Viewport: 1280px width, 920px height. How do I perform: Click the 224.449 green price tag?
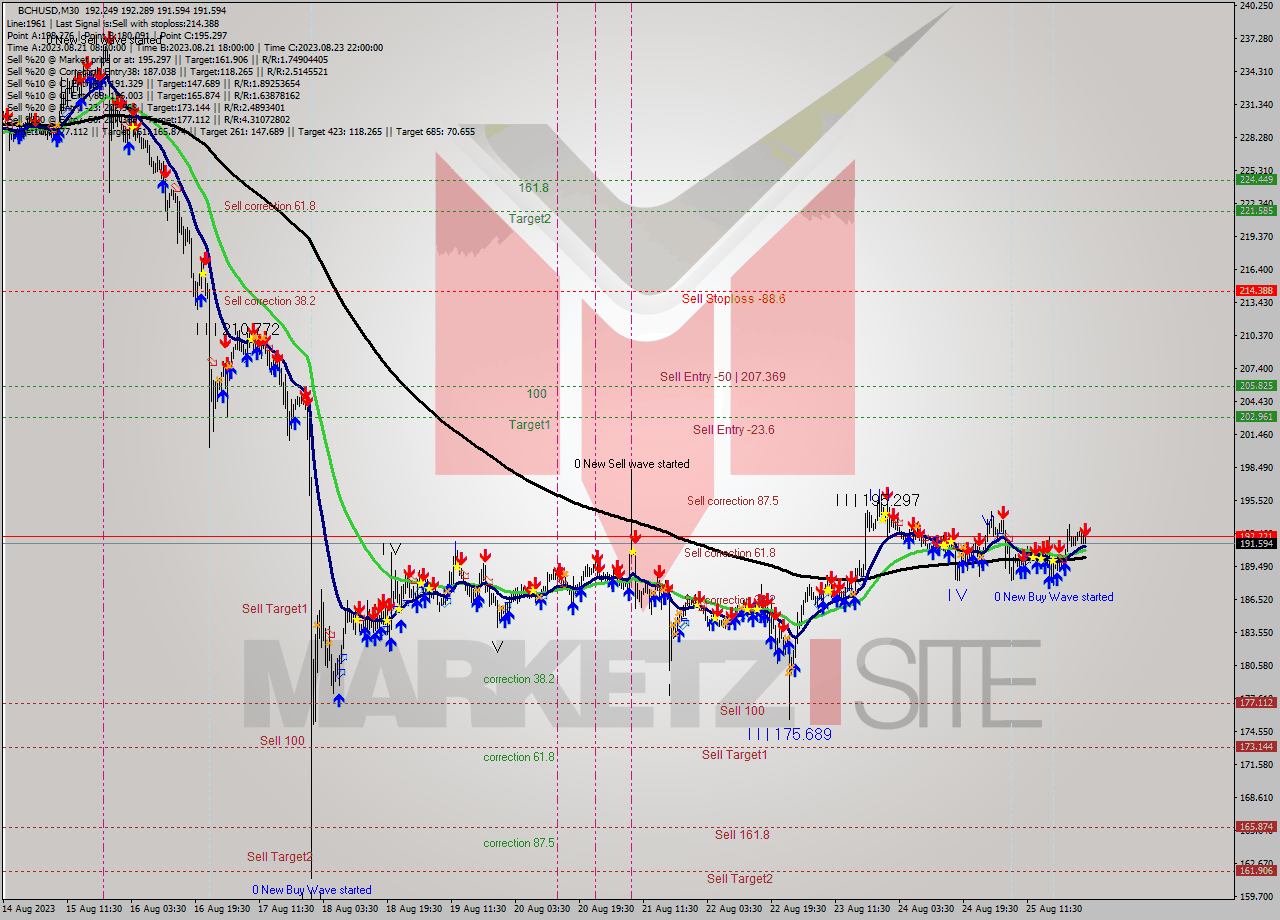point(1256,180)
